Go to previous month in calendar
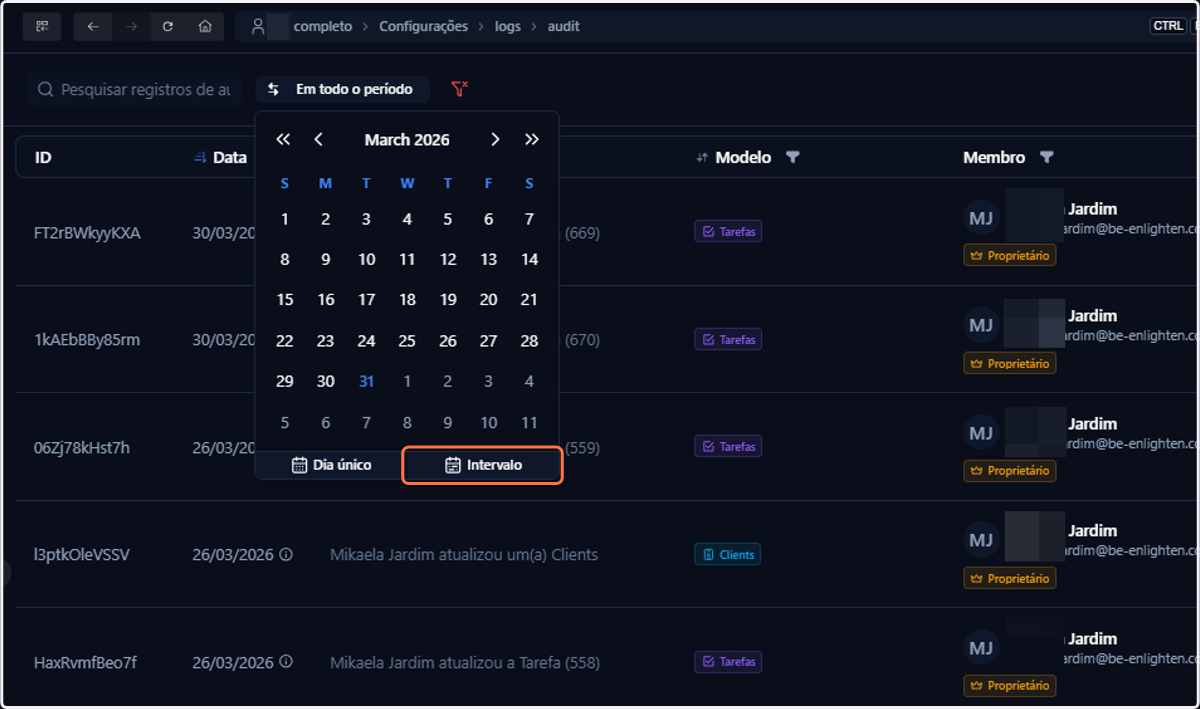The image size is (1200, 709). [319, 140]
